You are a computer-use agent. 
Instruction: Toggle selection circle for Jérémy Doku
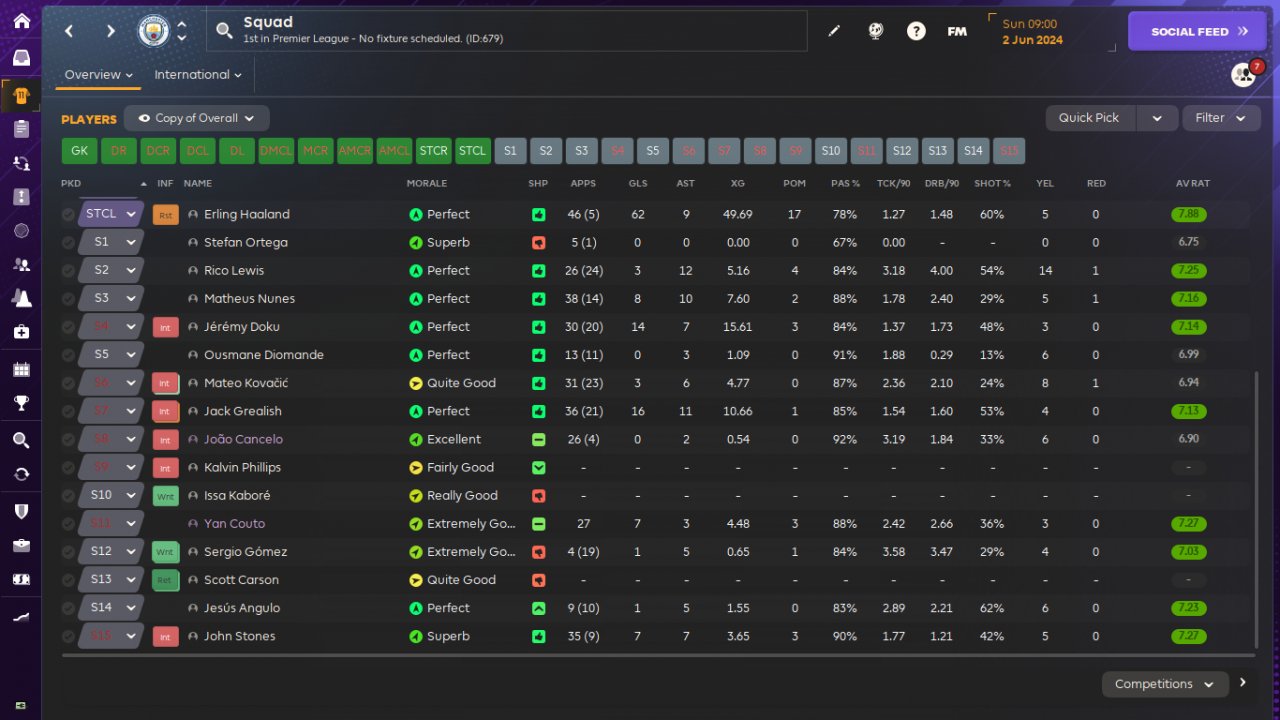pos(68,327)
